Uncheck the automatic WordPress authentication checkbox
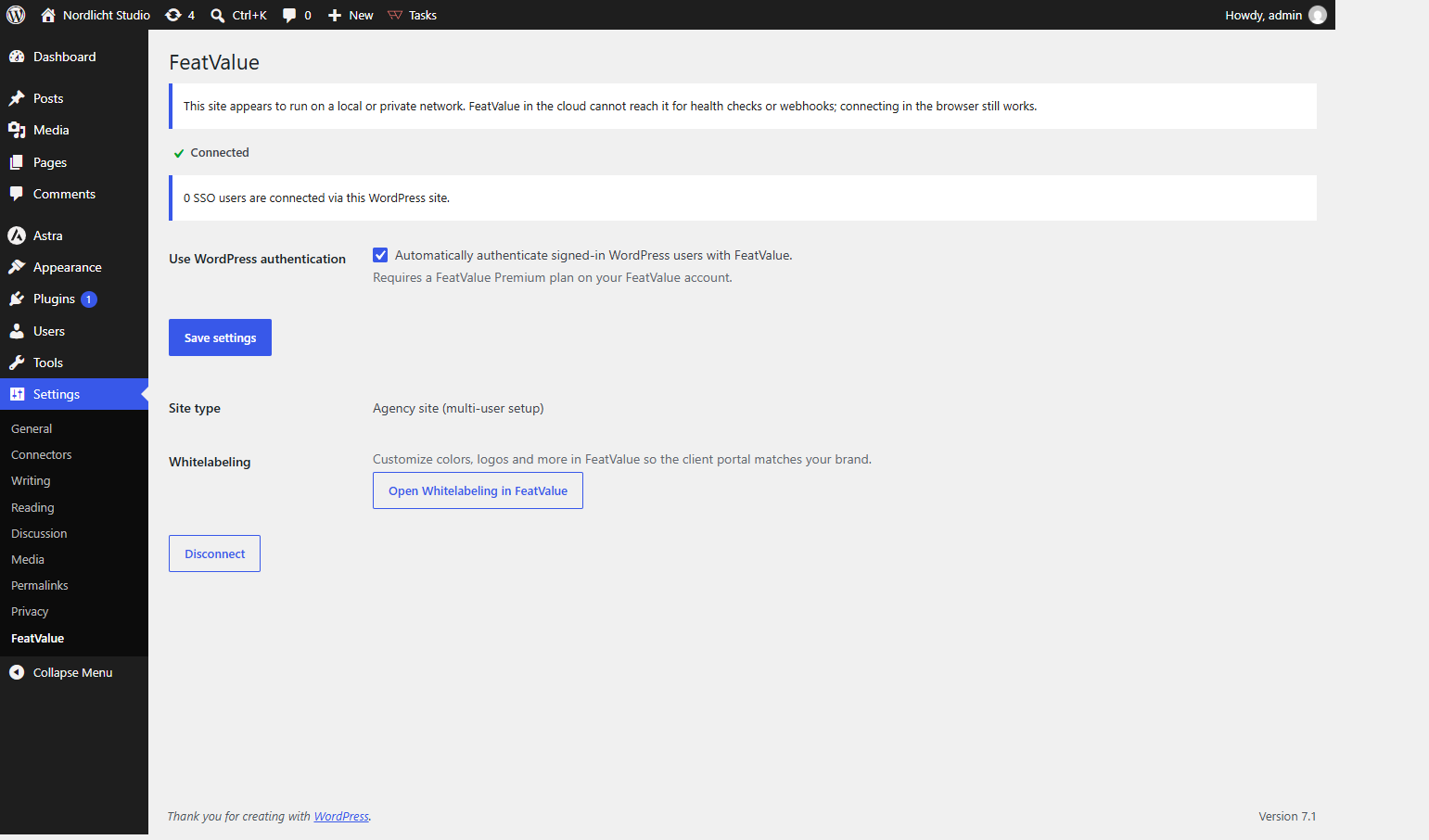Viewport: 1429px width, 840px height. 380,255
